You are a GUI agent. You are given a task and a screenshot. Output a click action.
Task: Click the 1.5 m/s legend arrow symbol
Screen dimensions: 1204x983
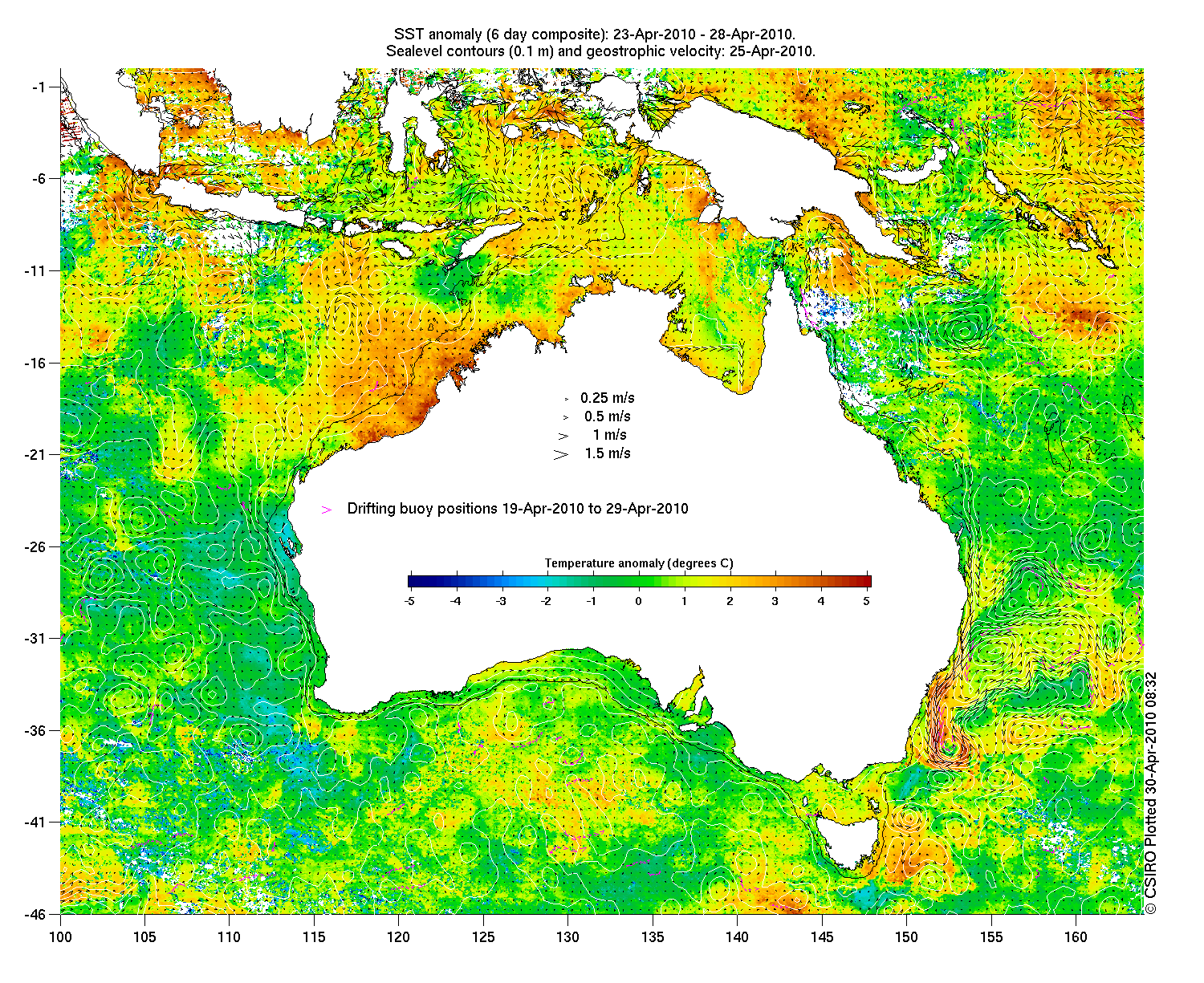point(560,454)
